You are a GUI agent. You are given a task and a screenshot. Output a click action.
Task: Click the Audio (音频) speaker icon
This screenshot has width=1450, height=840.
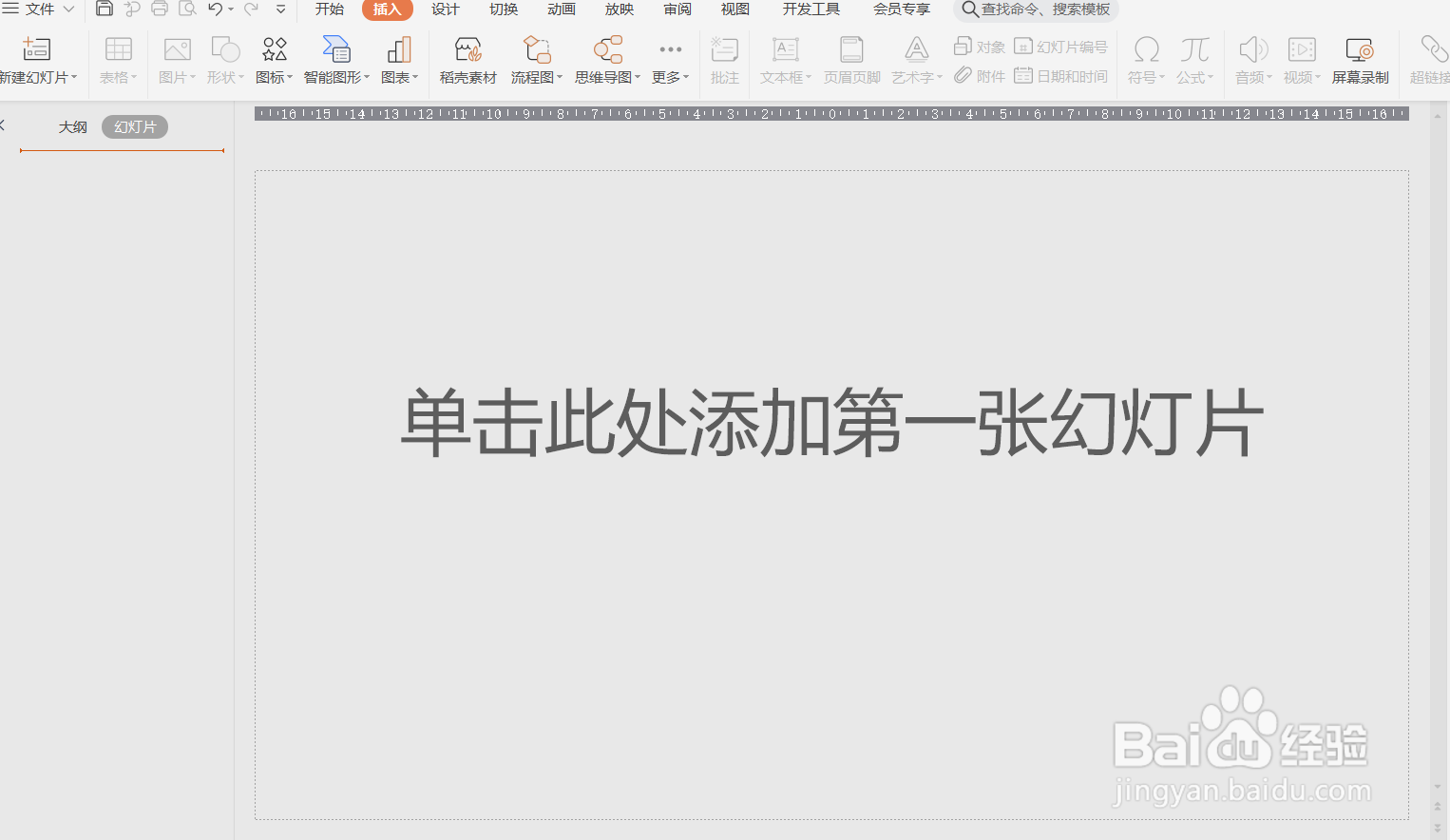1253,49
